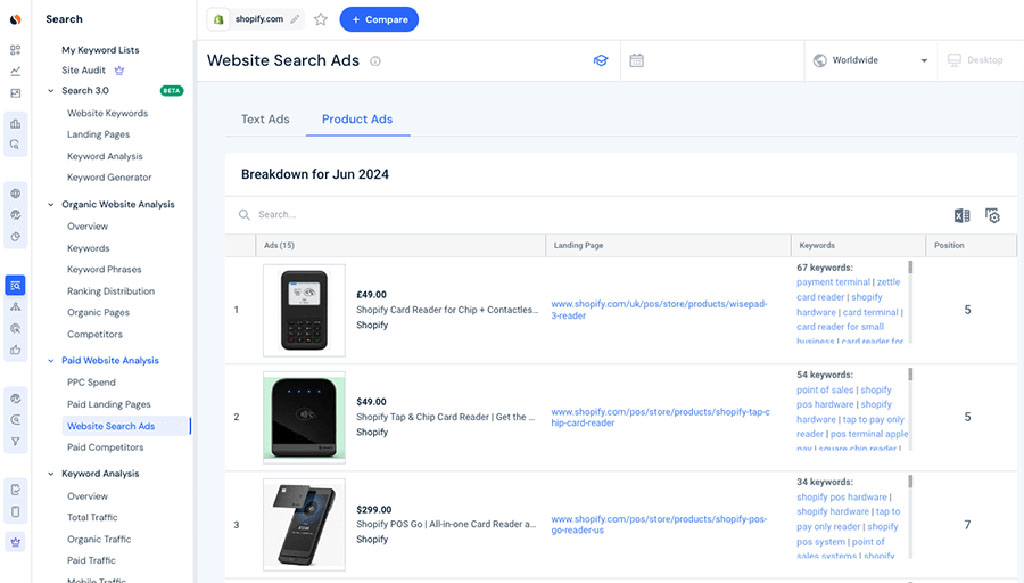
Task: Open the funnel icon in left rail
Action: click(15, 441)
